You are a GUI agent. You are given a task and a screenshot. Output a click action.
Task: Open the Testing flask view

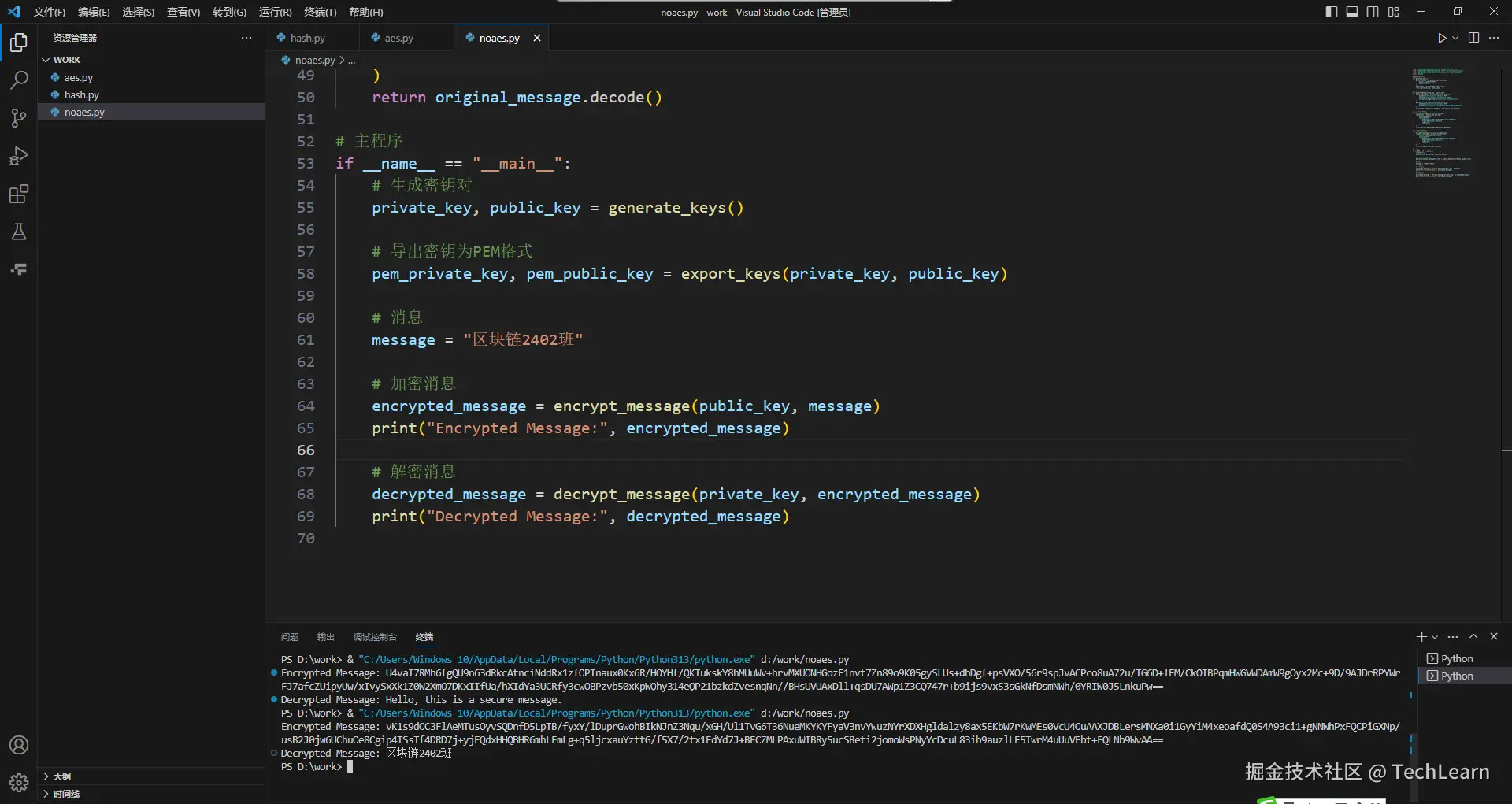pyautogui.click(x=19, y=232)
